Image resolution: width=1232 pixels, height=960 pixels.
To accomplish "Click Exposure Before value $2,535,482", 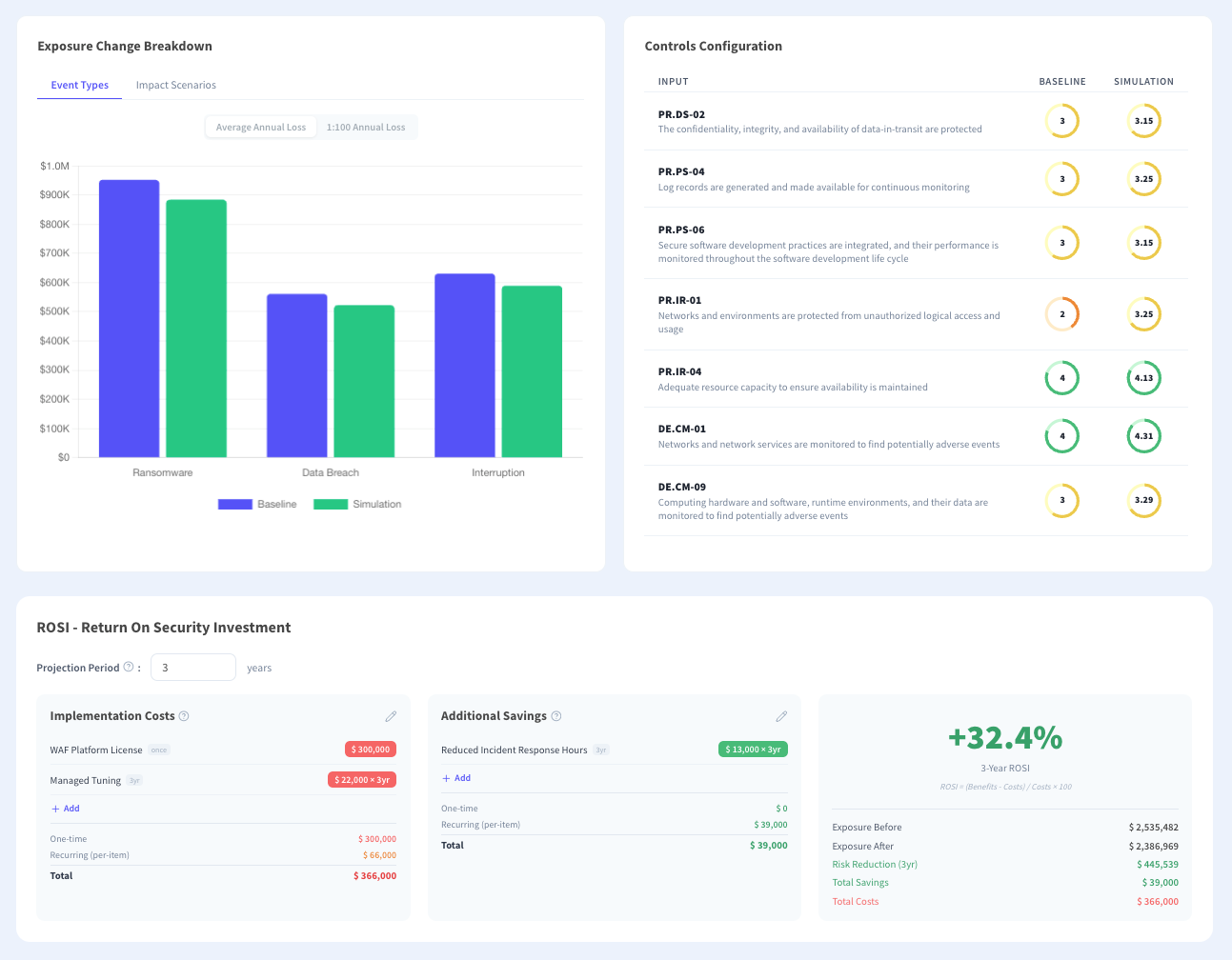I will coord(1153,828).
